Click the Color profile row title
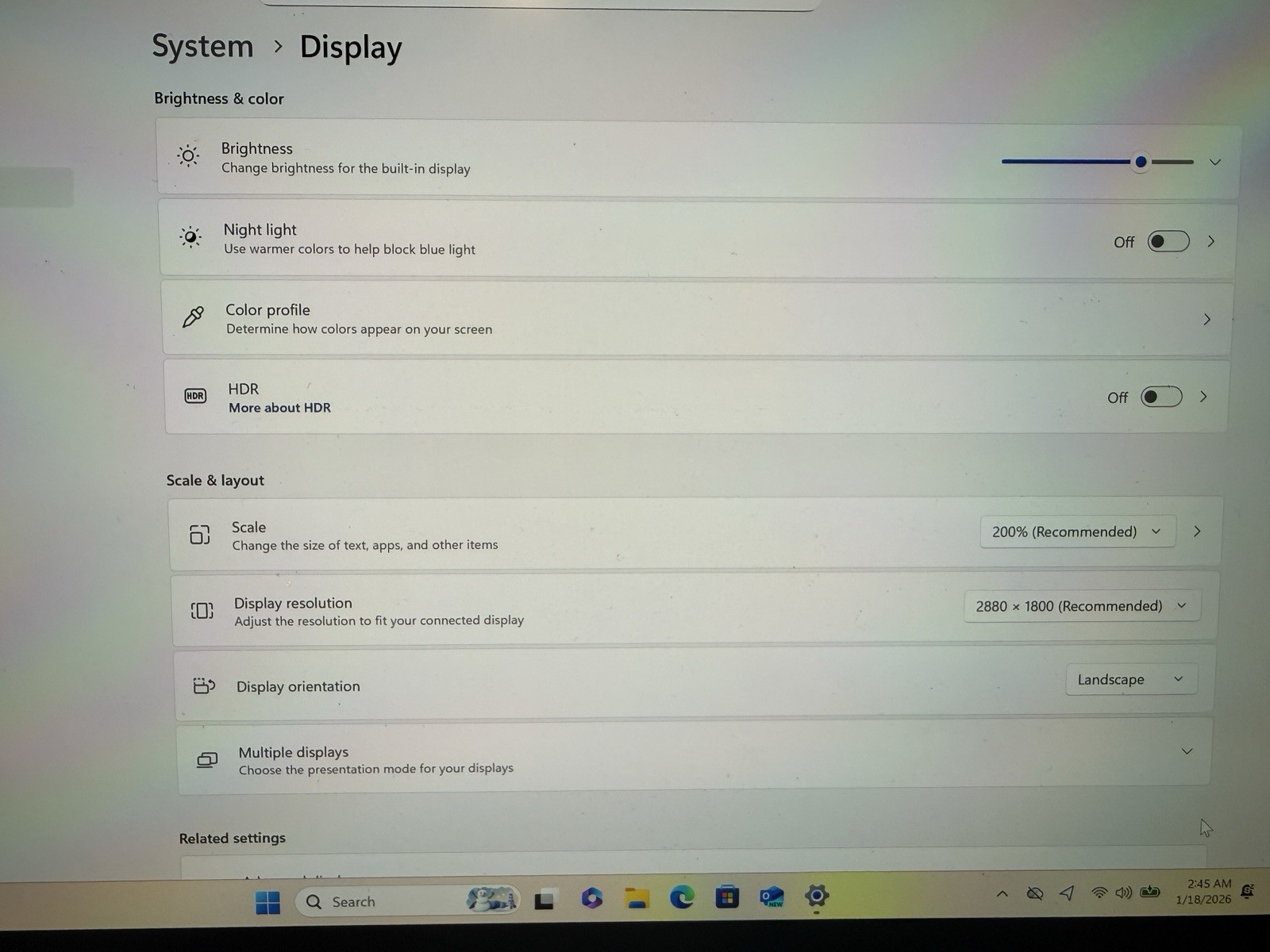 [x=267, y=310]
